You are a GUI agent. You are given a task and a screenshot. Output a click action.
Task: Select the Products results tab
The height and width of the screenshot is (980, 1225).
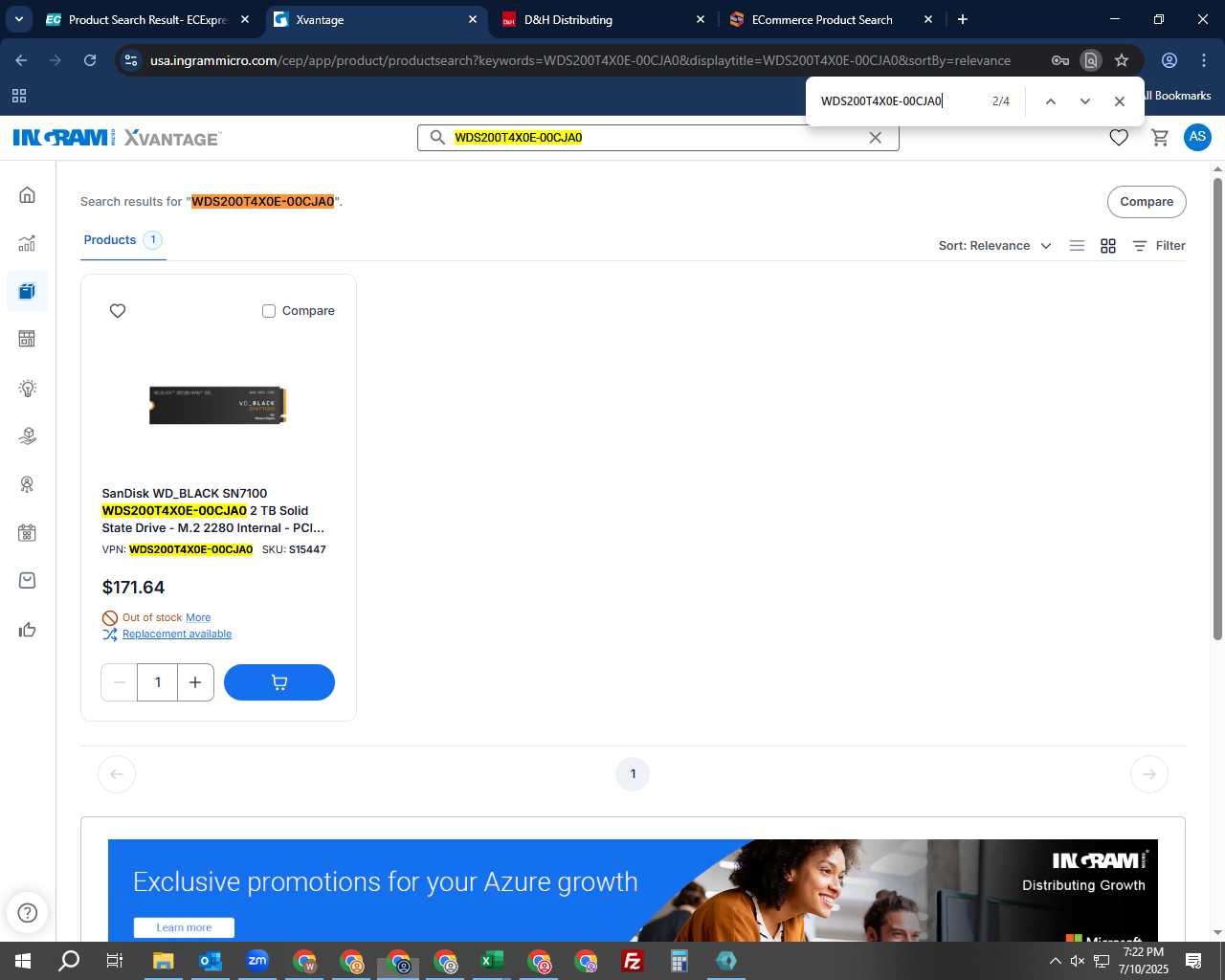click(122, 240)
